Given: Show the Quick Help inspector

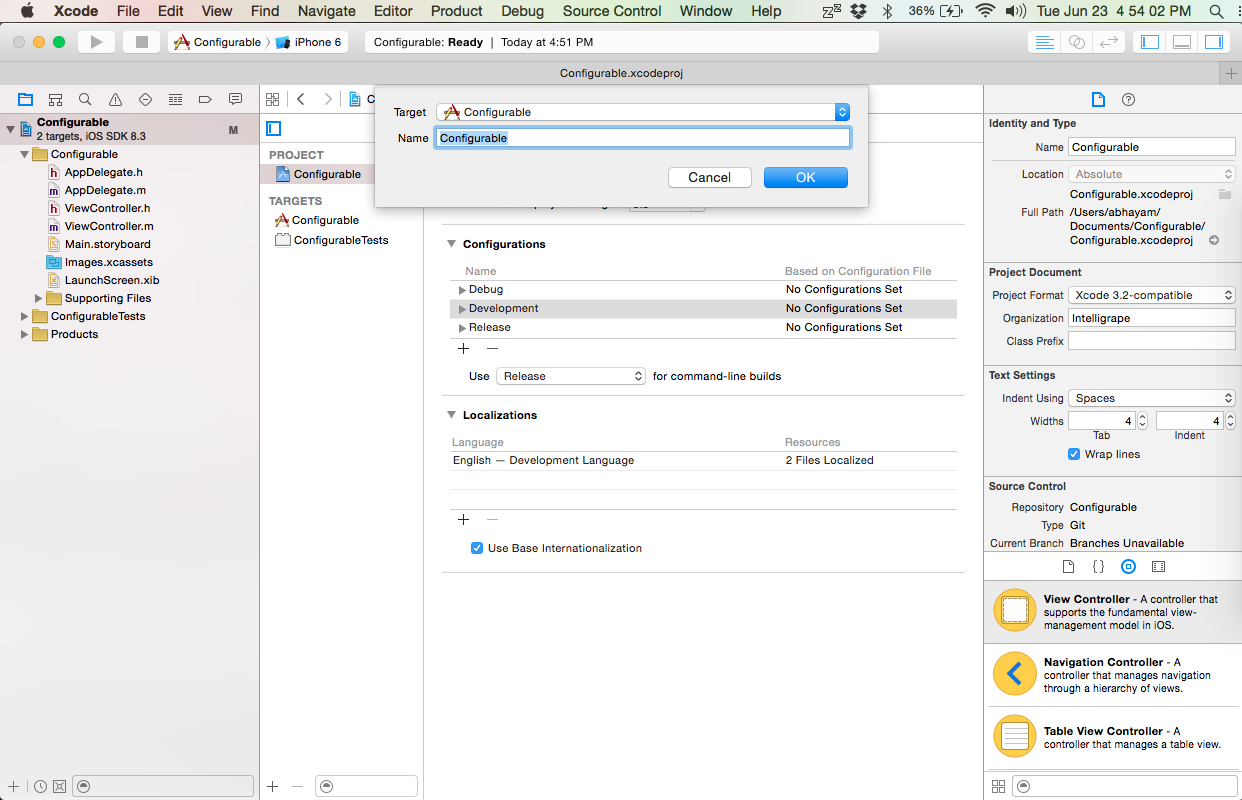Looking at the screenshot, I should pos(1128,99).
